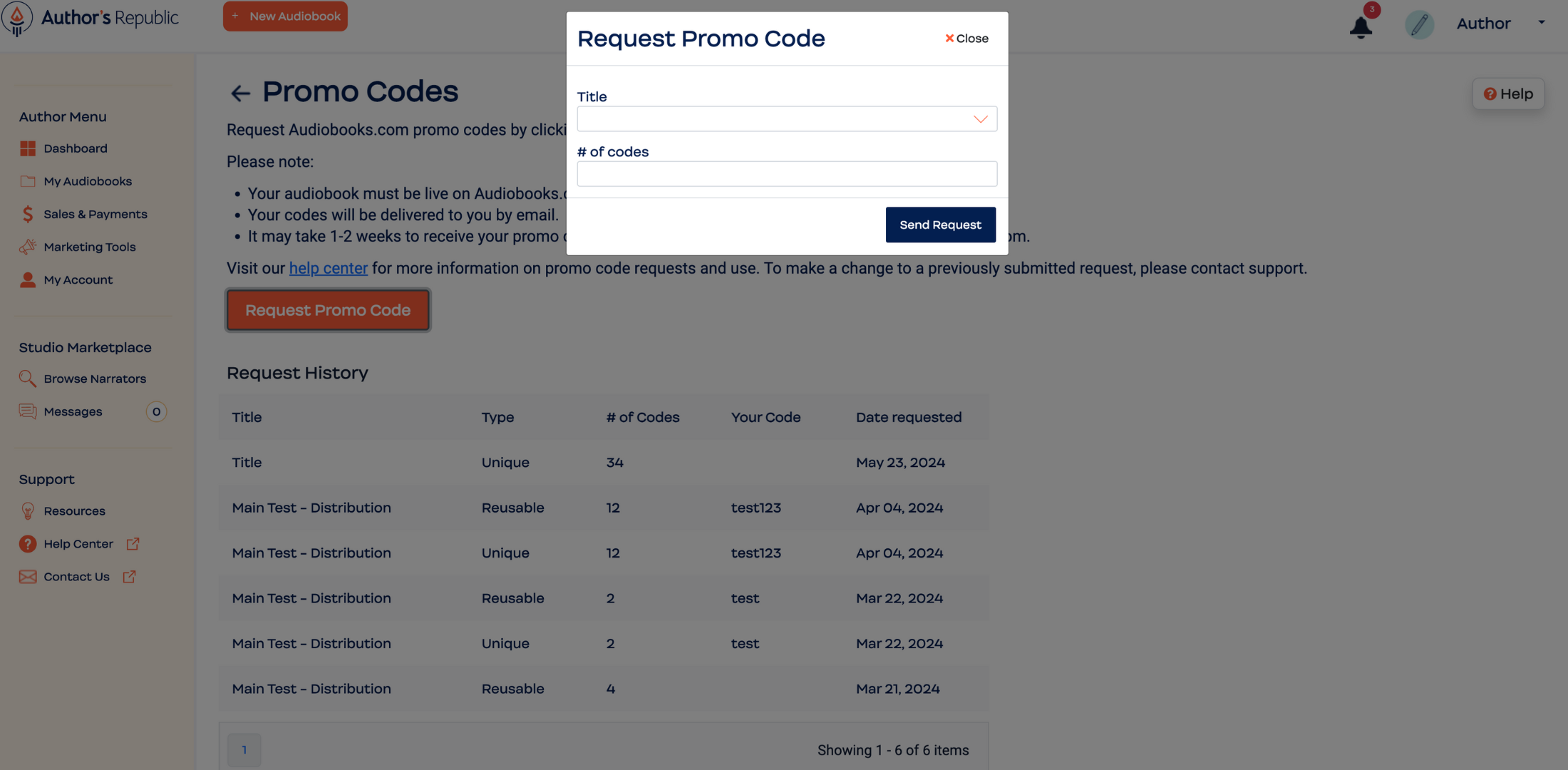Open Sales & Payments dollar icon
The height and width of the screenshot is (770, 1568).
(x=28, y=214)
